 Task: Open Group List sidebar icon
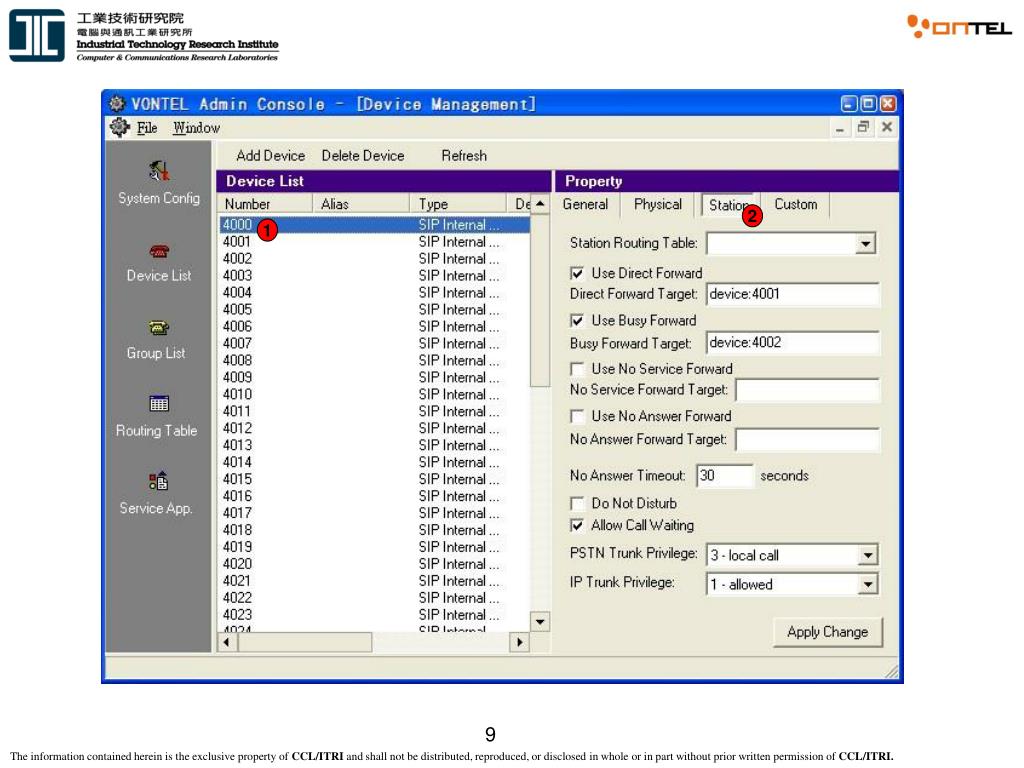pyautogui.click(x=159, y=327)
